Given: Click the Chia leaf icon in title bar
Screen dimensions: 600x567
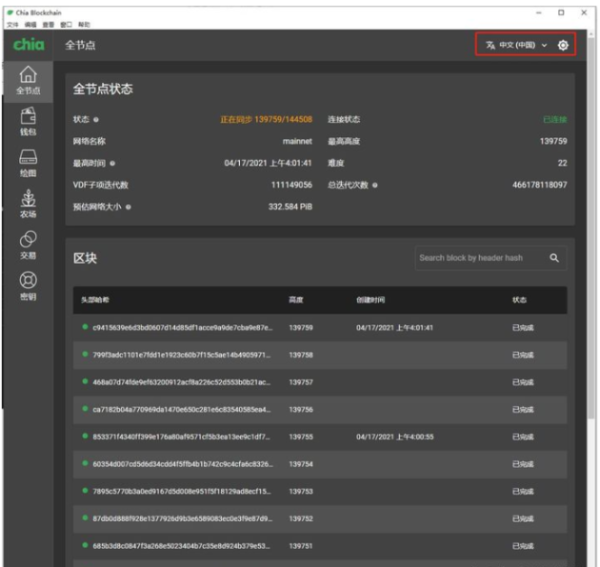Looking at the screenshot, I should tap(10, 13).
